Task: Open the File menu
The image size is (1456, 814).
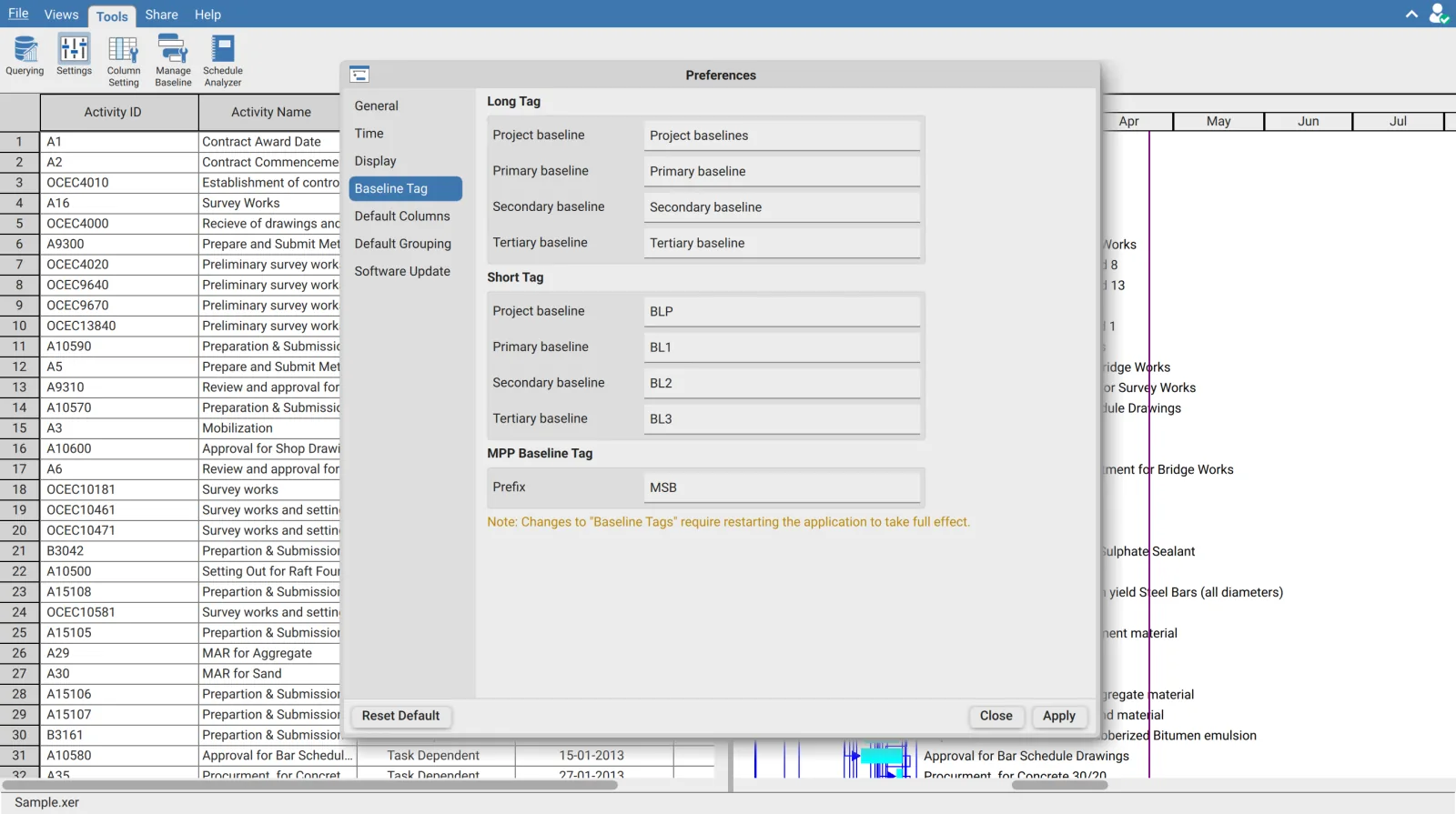Action: point(18,14)
